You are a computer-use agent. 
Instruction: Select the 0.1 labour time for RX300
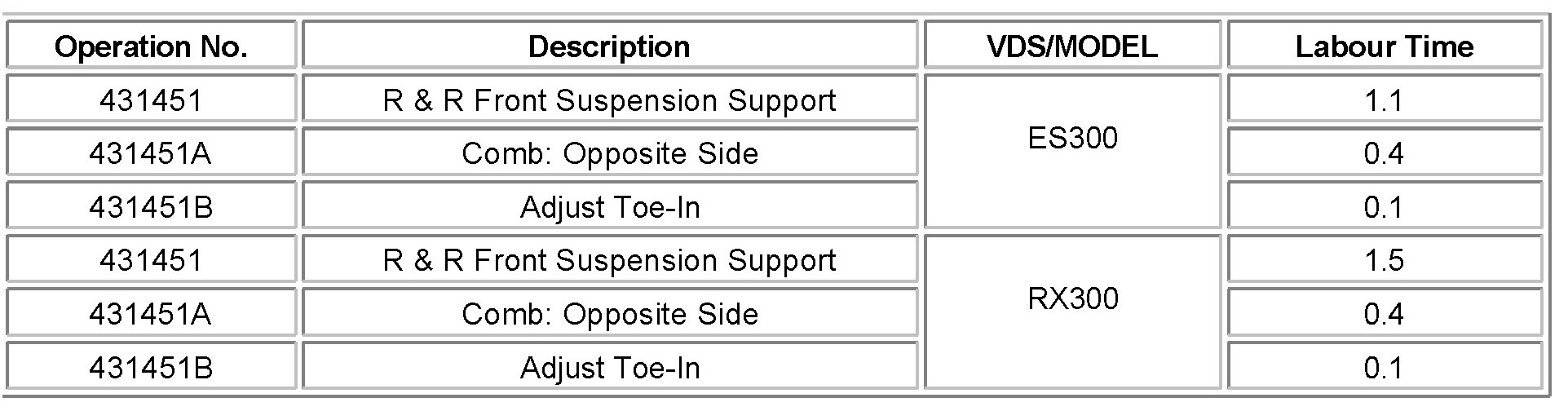click(1384, 368)
